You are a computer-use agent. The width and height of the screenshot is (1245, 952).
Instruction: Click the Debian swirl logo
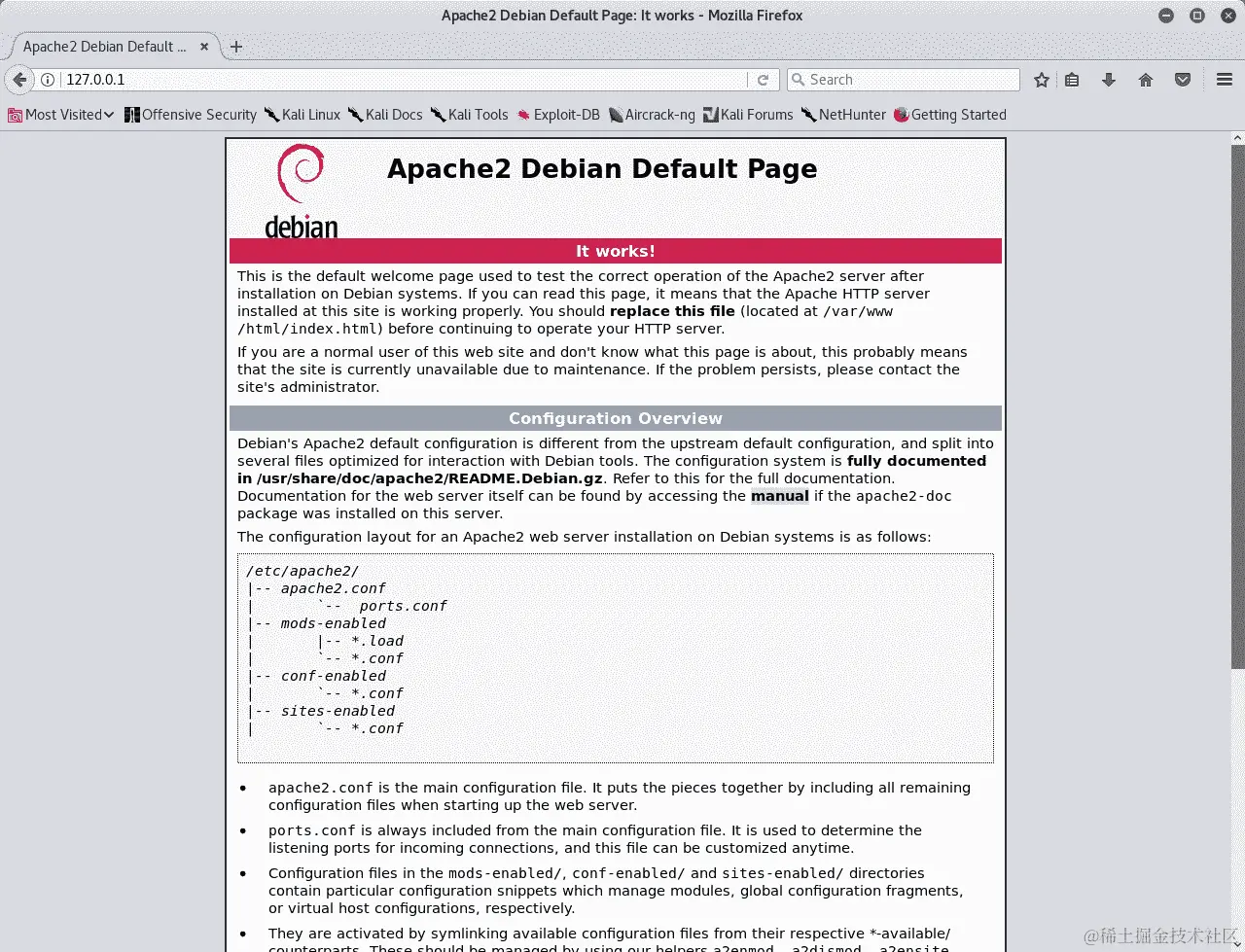302,192
